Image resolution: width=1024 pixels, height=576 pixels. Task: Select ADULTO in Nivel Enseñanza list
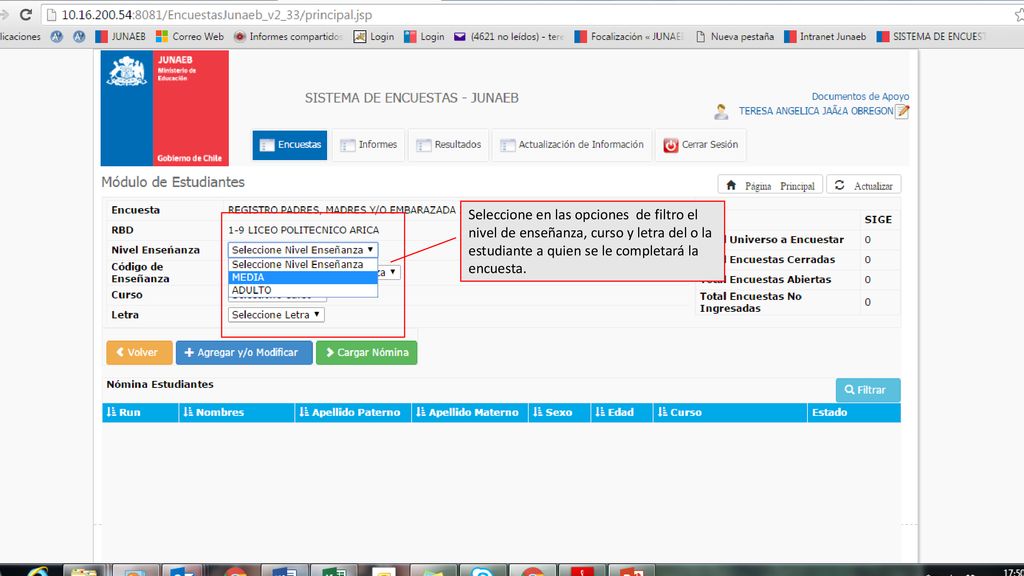click(x=303, y=290)
